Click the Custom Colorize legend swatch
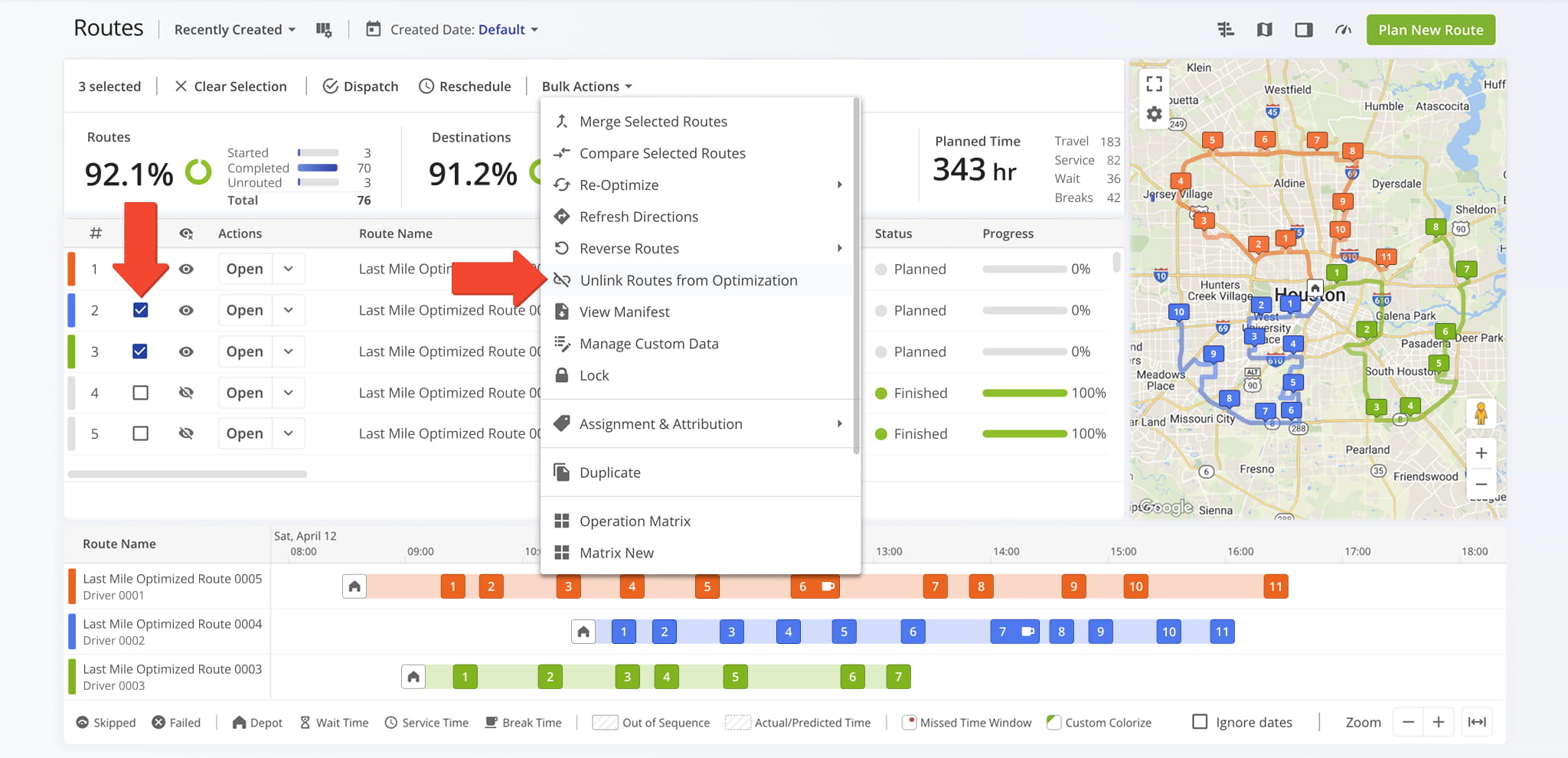The width and height of the screenshot is (1568, 758). (1054, 722)
